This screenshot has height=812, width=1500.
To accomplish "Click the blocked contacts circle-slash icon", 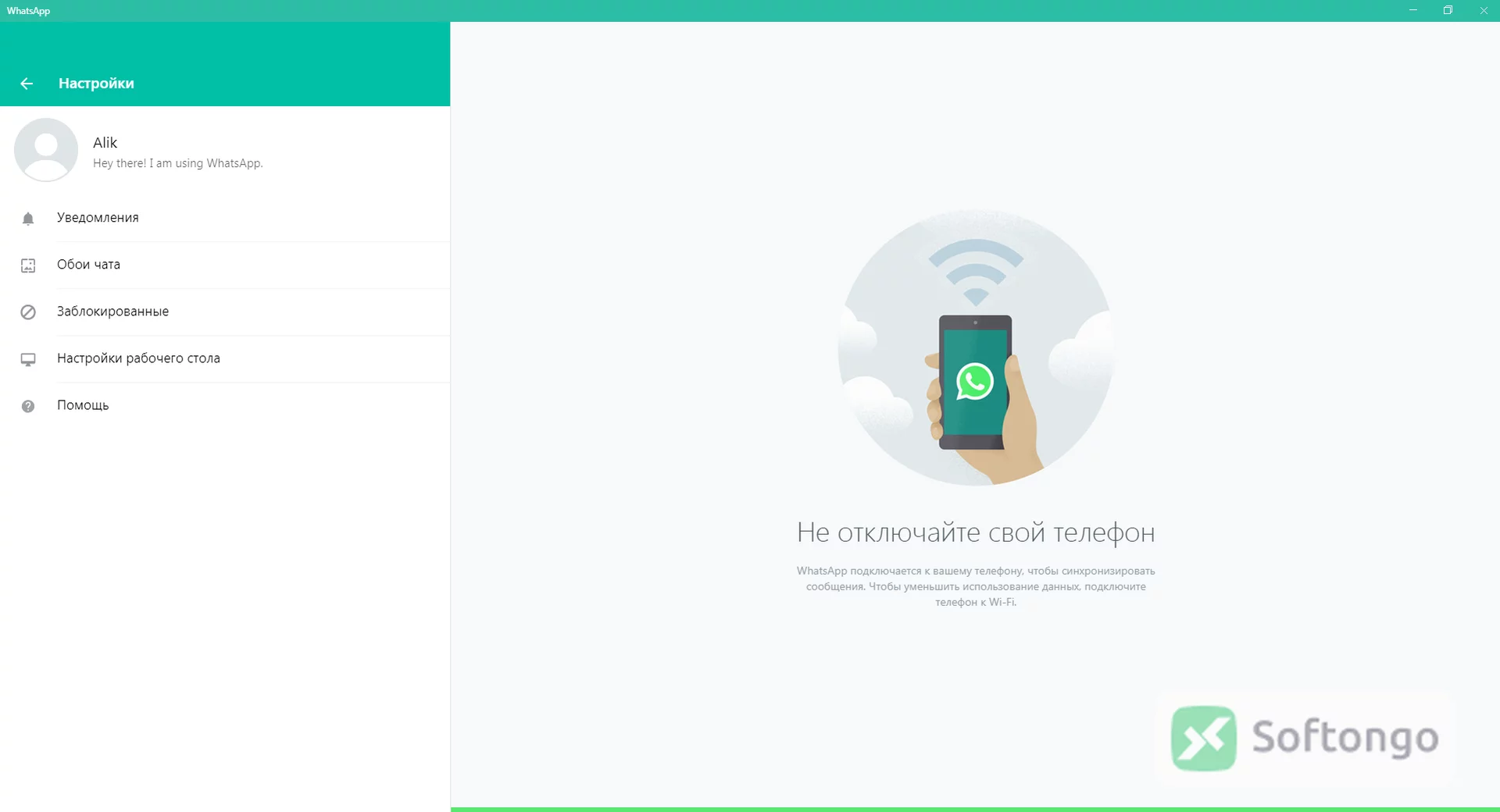I will (x=28, y=312).
